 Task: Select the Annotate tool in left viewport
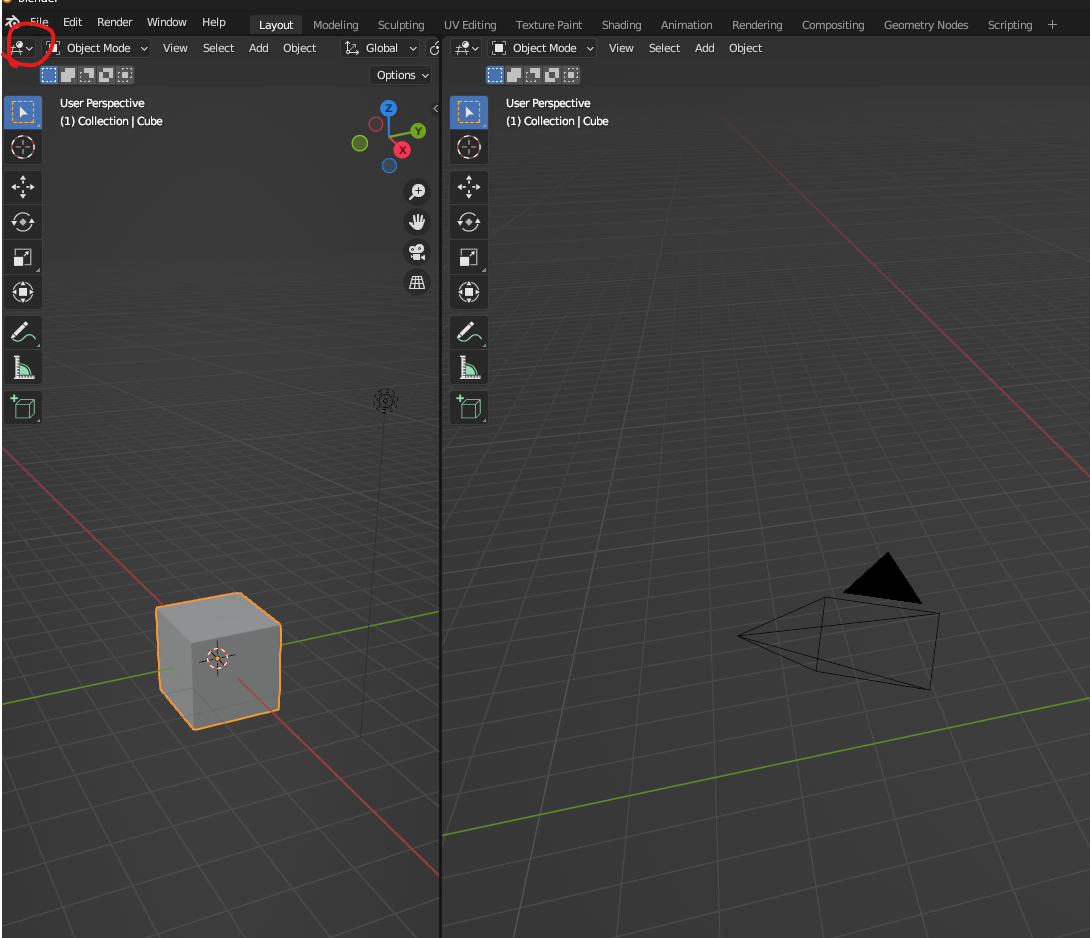(23, 332)
